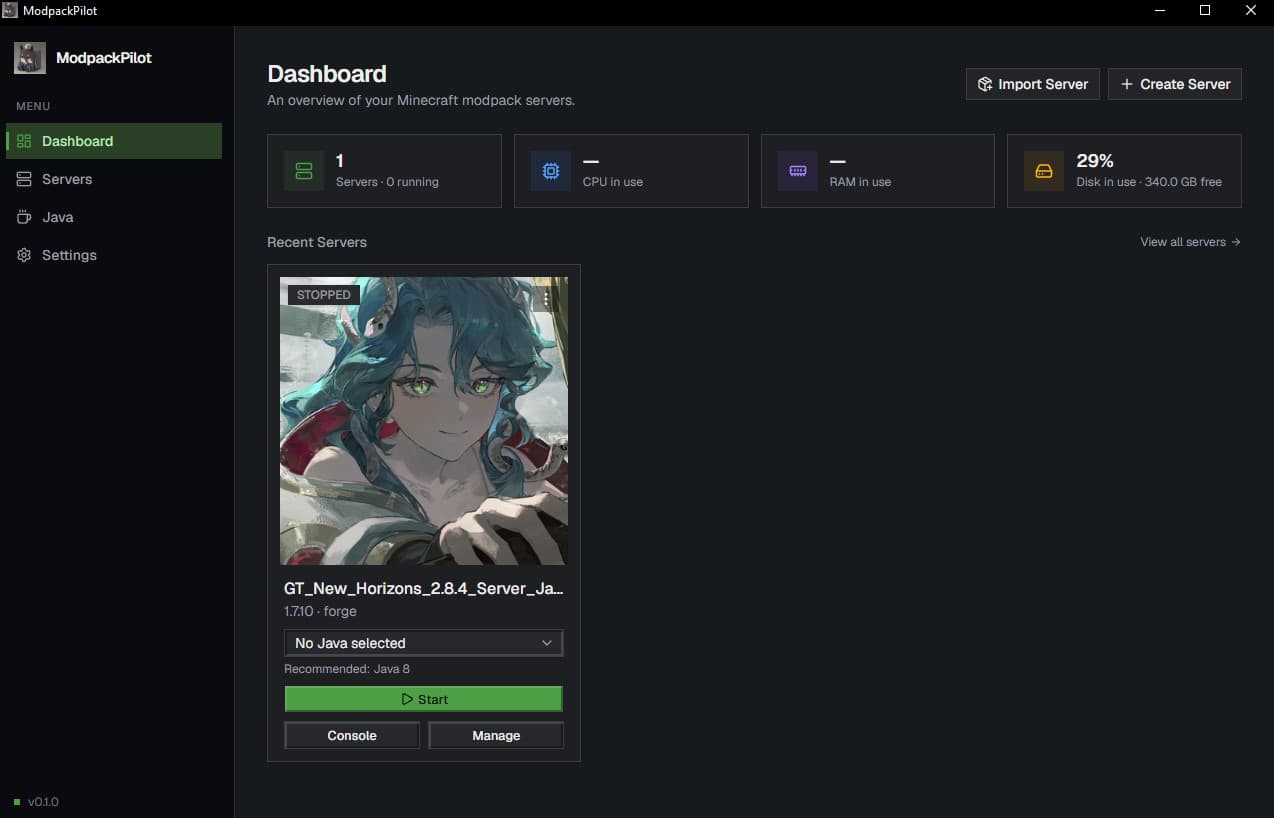Screen dimensions: 1274x818
Task: Minimize the ModpackPilot window
Action: coord(1160,10)
